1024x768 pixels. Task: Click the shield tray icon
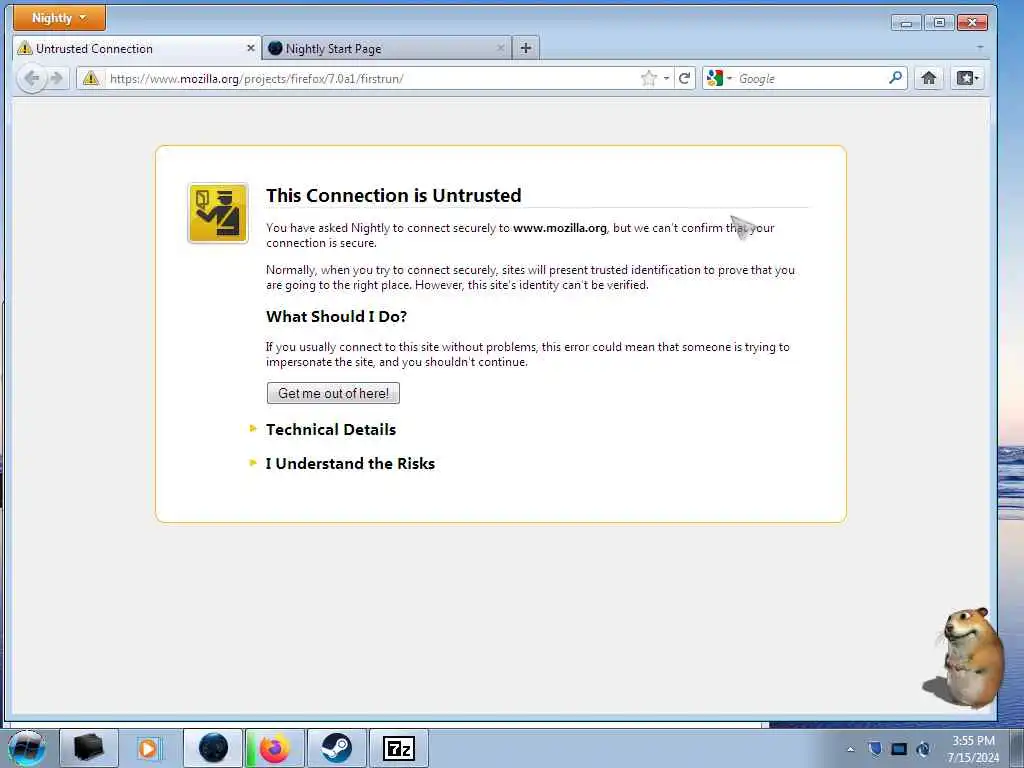pyautogui.click(x=875, y=748)
